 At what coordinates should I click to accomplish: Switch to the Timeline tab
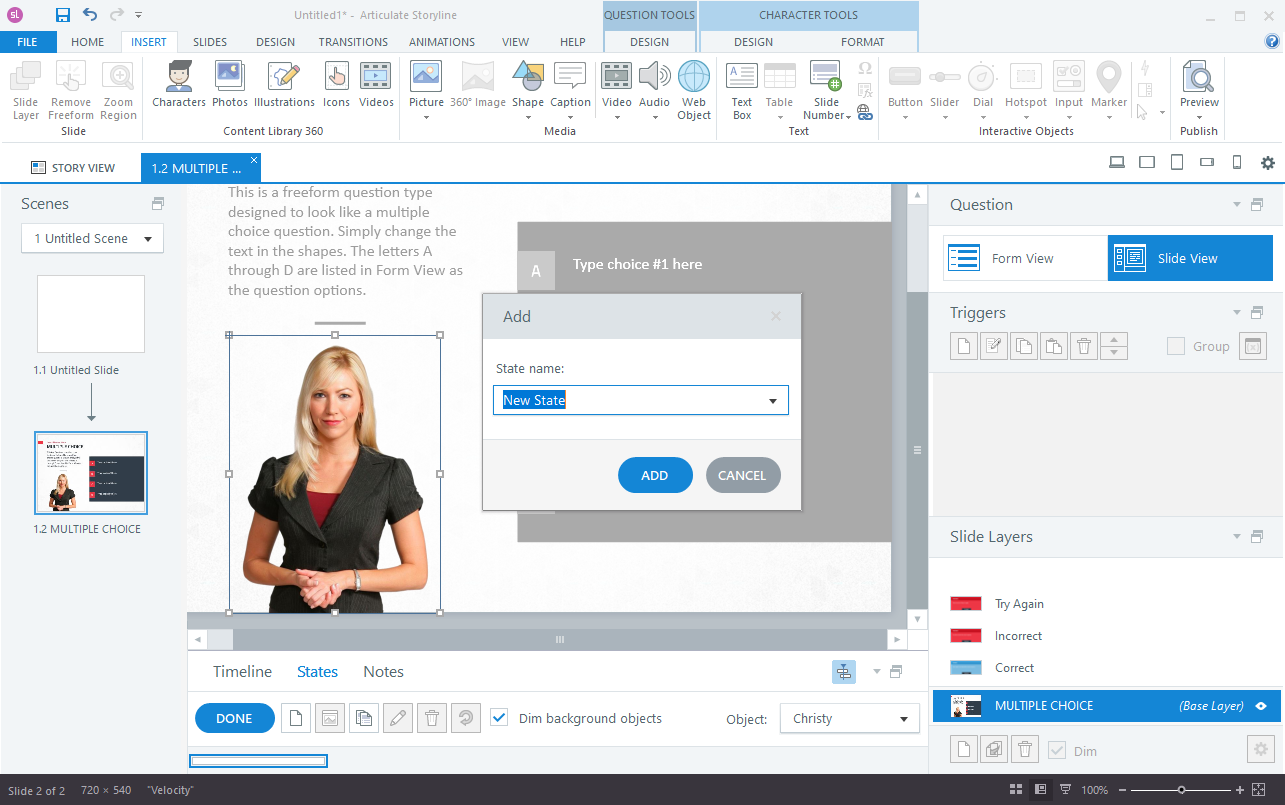click(242, 672)
